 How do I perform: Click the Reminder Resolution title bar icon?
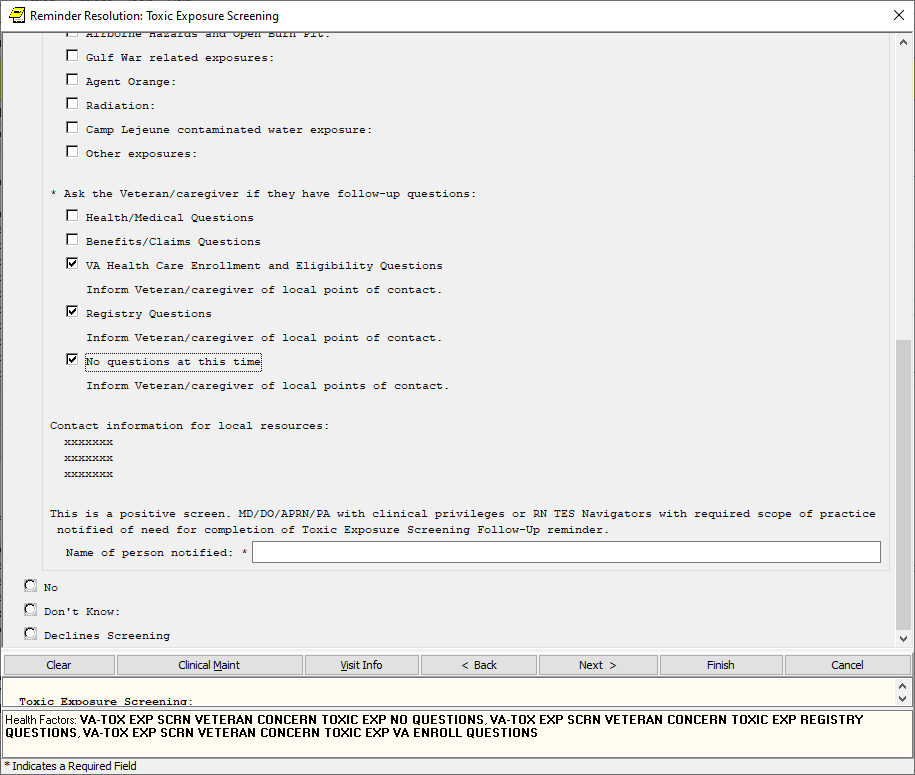tap(16, 15)
